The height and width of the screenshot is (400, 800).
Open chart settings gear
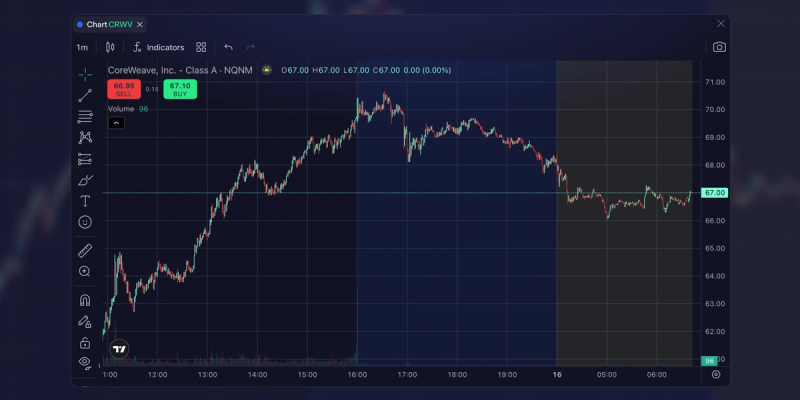(716, 374)
